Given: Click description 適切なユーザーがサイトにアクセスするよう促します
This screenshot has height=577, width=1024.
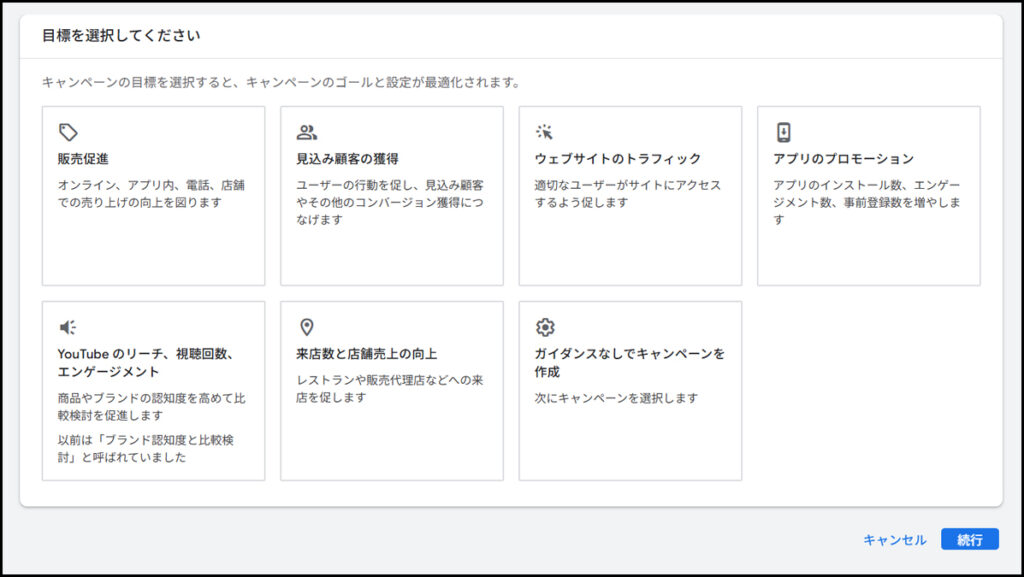Looking at the screenshot, I should pos(628,194).
